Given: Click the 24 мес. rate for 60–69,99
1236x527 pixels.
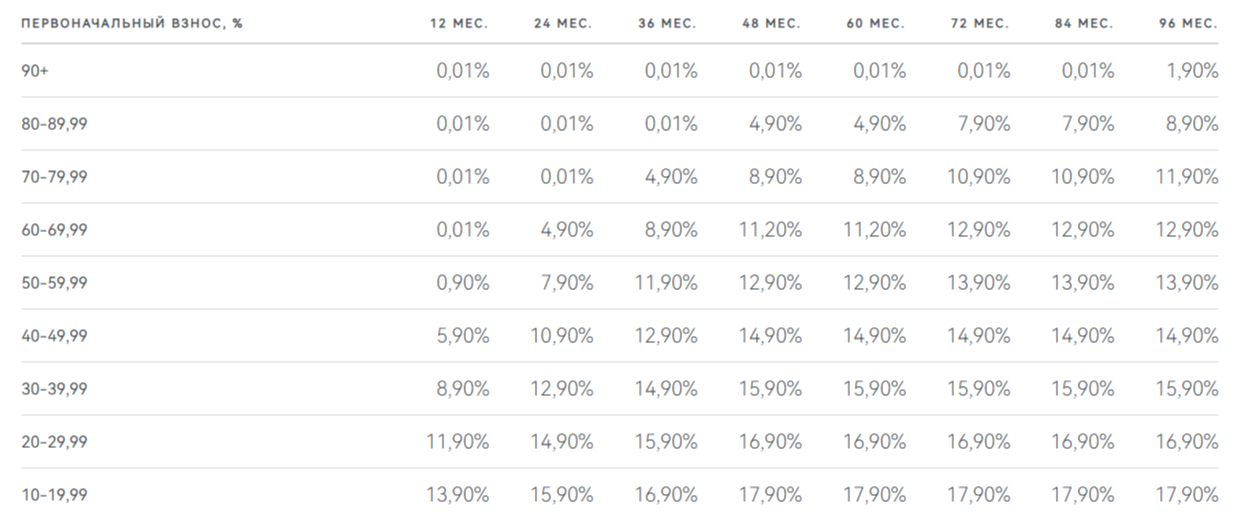Looking at the screenshot, I should click(567, 230).
